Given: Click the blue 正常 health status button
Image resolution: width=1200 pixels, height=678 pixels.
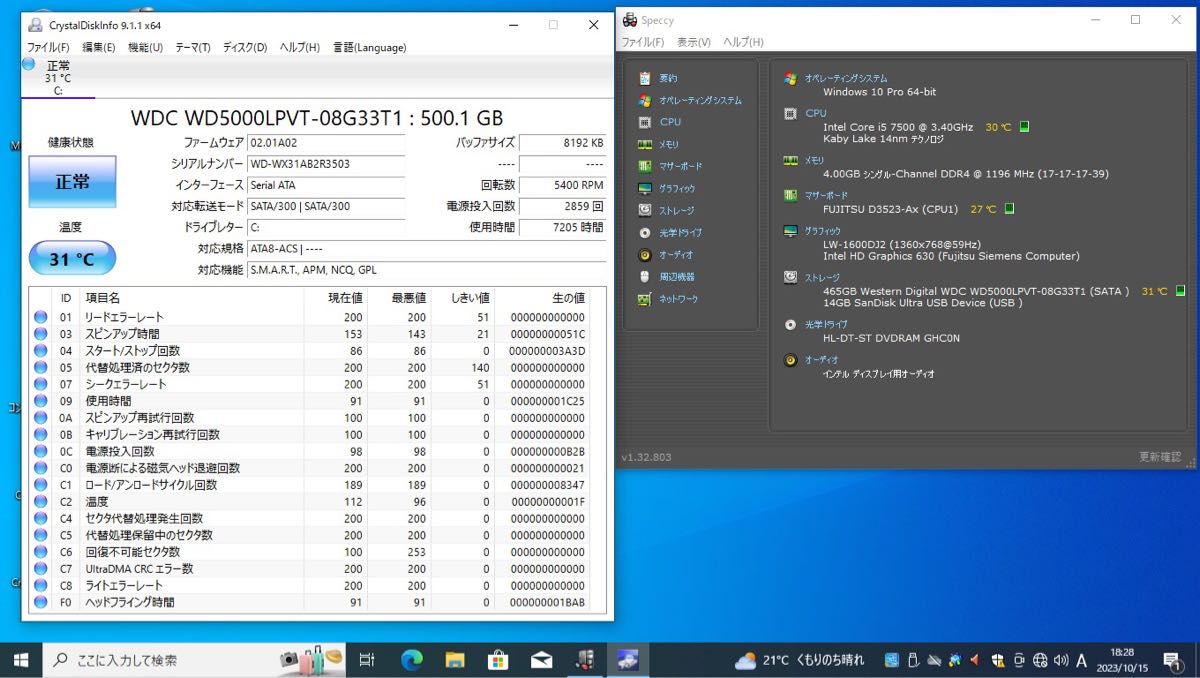Looking at the screenshot, I should (x=72, y=182).
